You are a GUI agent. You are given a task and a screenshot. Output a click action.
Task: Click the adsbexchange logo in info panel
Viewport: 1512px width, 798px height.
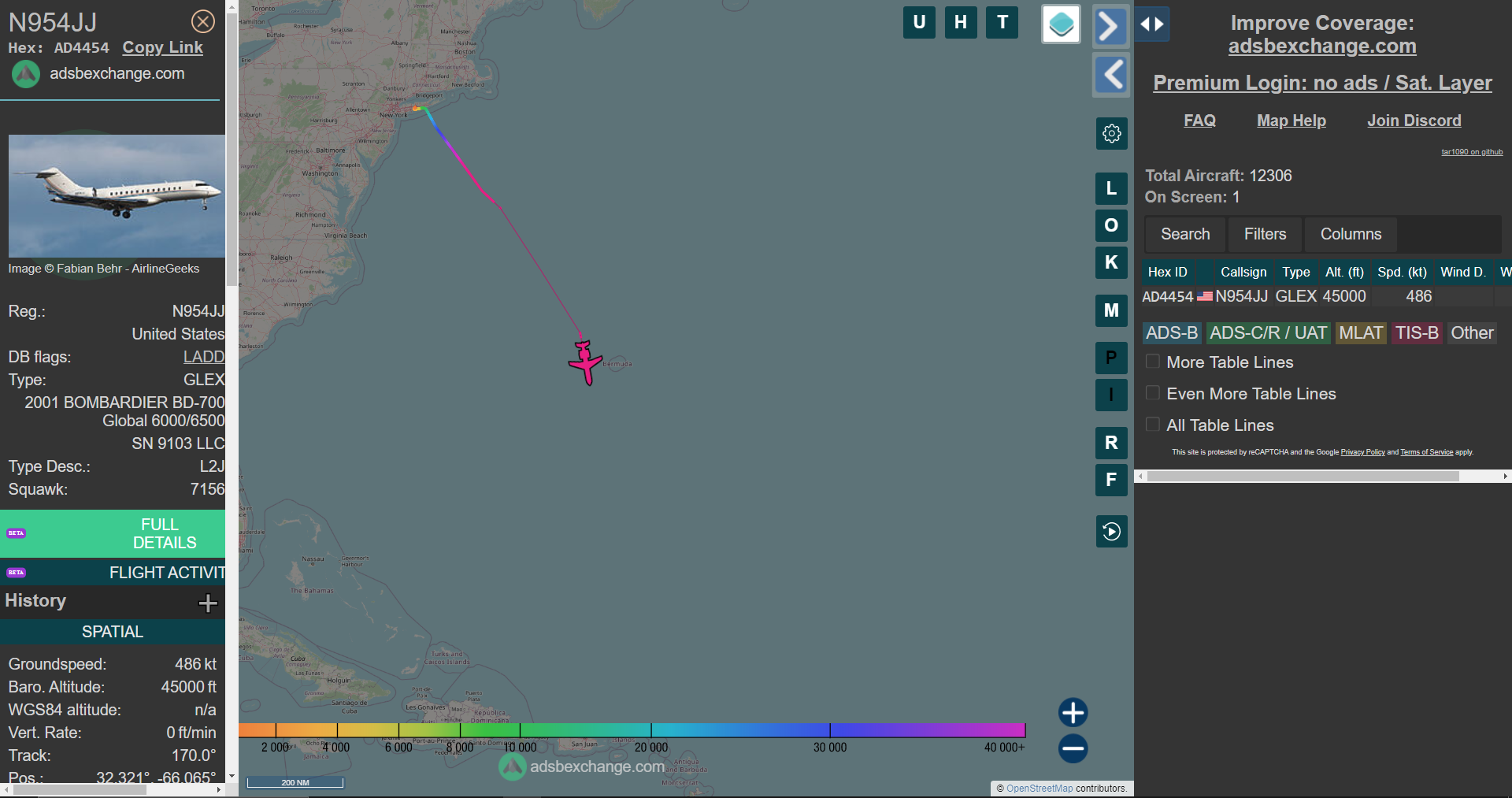point(26,74)
